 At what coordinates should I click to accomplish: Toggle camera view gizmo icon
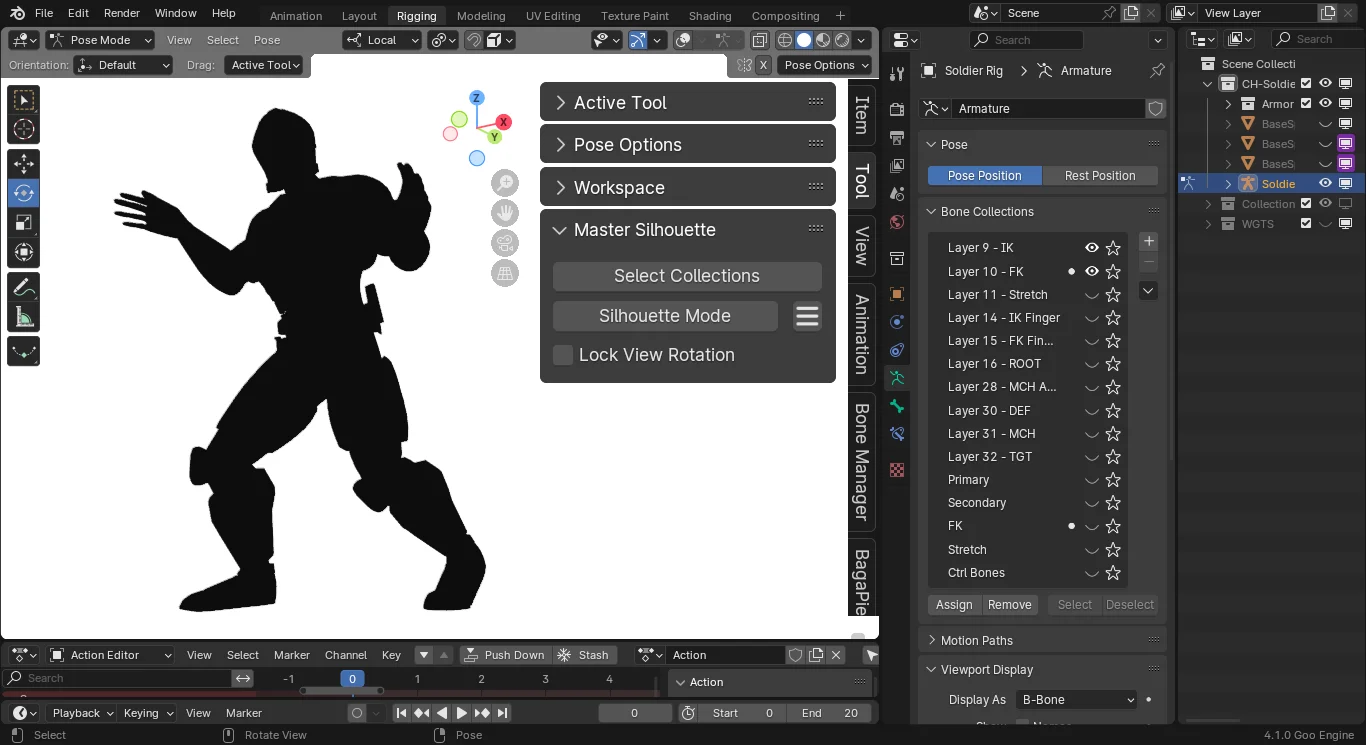click(505, 243)
